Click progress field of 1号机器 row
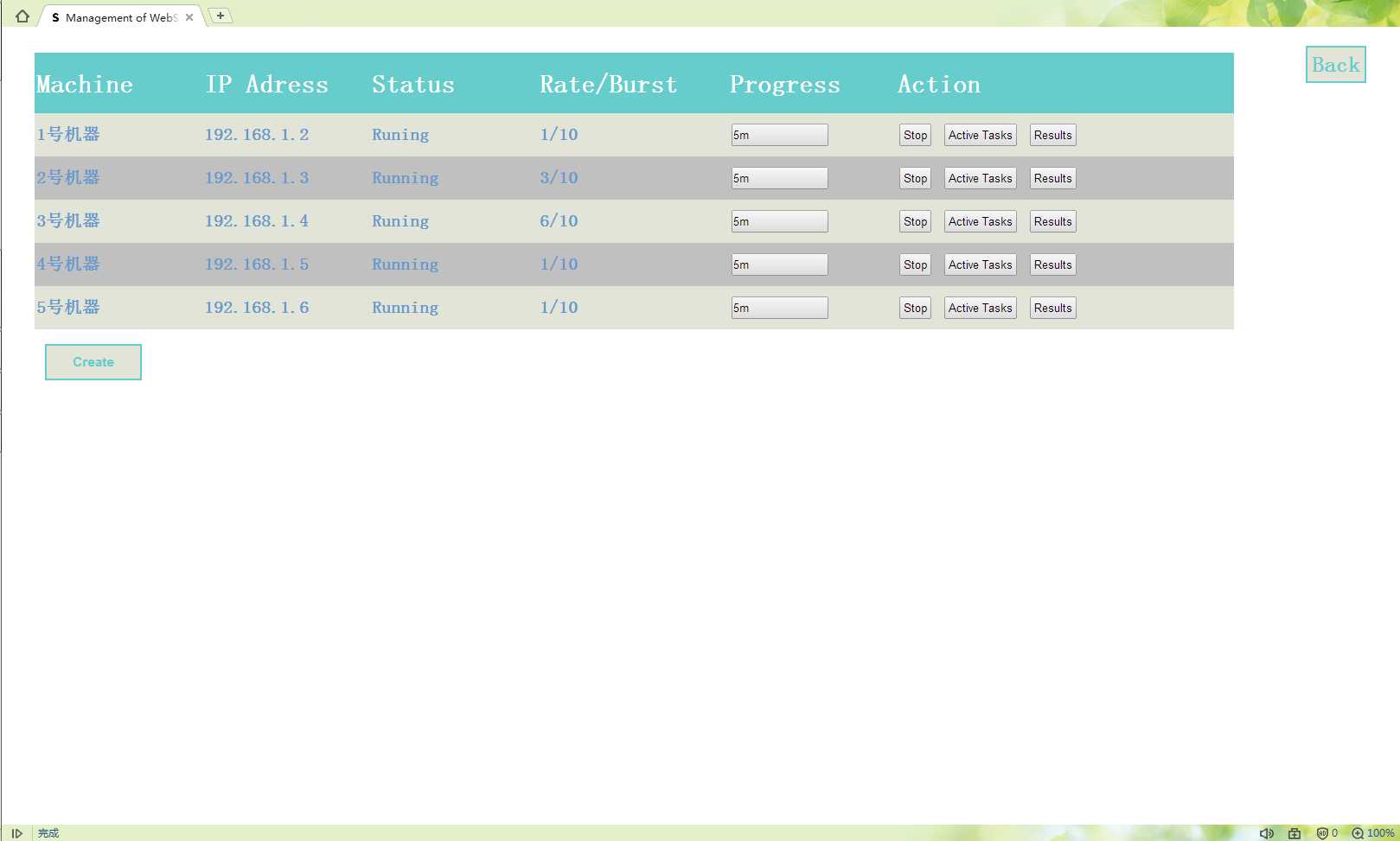Viewport: 1400px width, 841px height. point(779,135)
